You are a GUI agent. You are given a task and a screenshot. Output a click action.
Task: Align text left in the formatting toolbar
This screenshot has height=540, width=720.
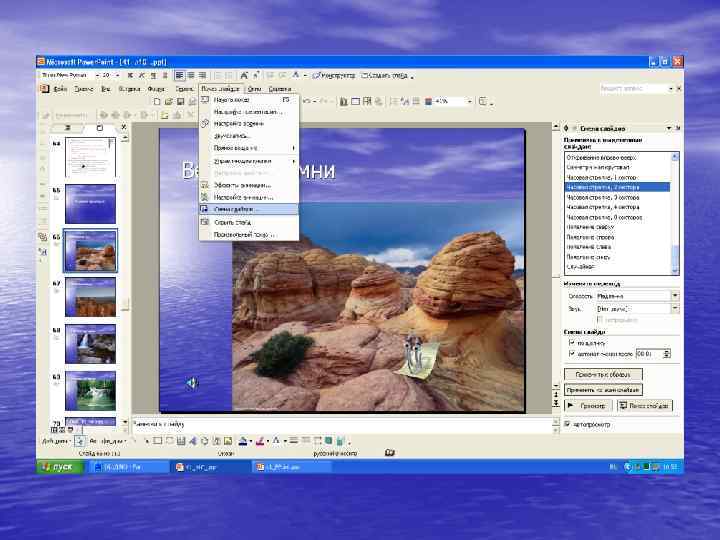pyautogui.click(x=180, y=75)
